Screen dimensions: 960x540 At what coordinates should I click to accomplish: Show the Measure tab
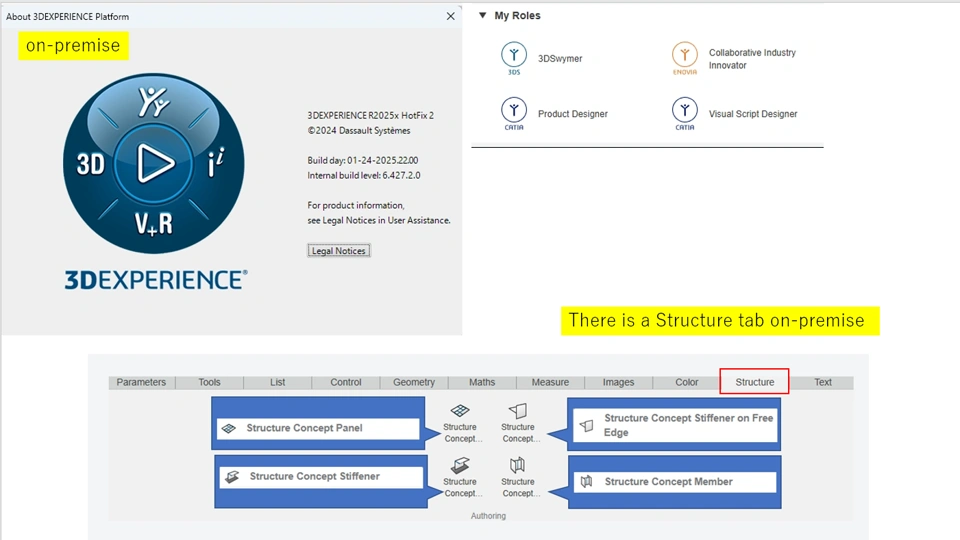550,382
